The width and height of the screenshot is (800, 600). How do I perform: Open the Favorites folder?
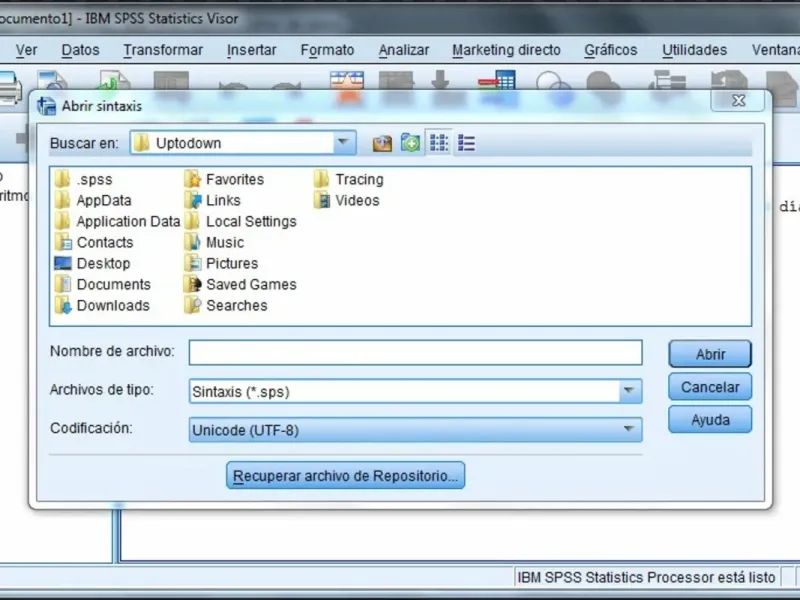224,180
